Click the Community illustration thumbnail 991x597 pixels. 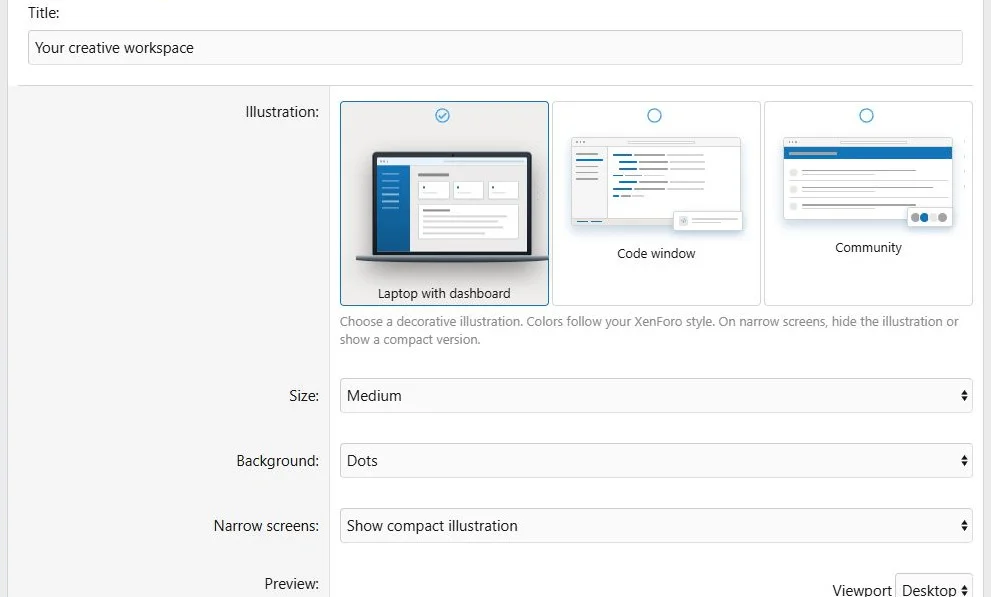click(868, 181)
